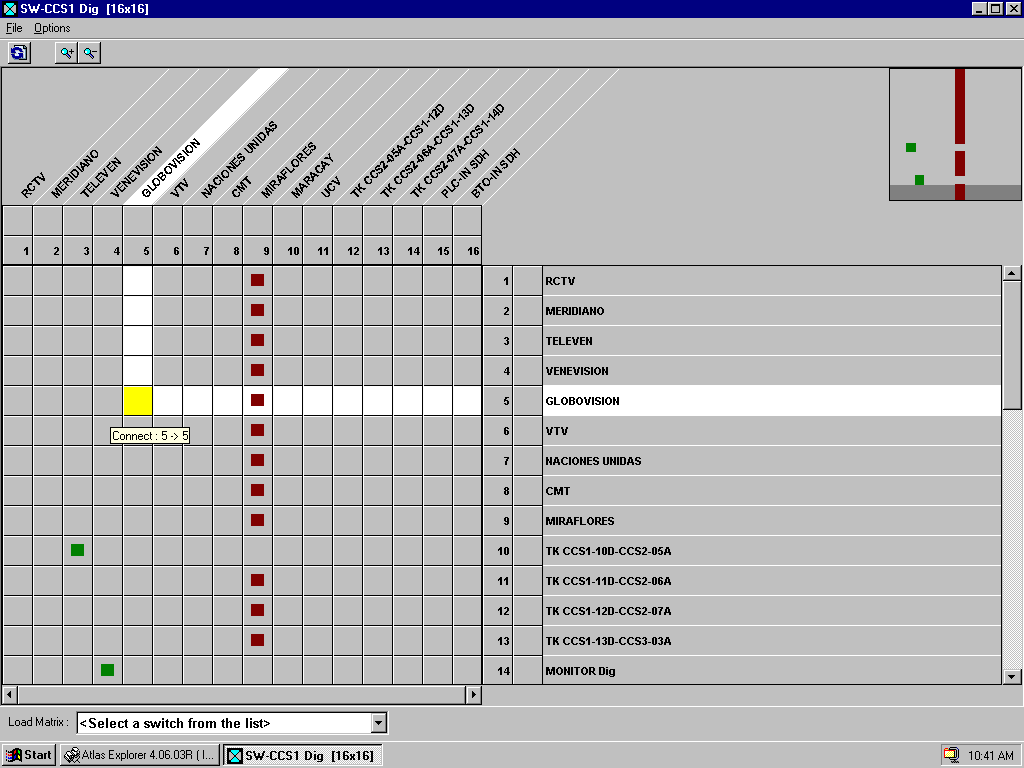Click the horizontal scrollbar right arrow
Viewport: 1024px width, 768px height.
tap(474, 694)
